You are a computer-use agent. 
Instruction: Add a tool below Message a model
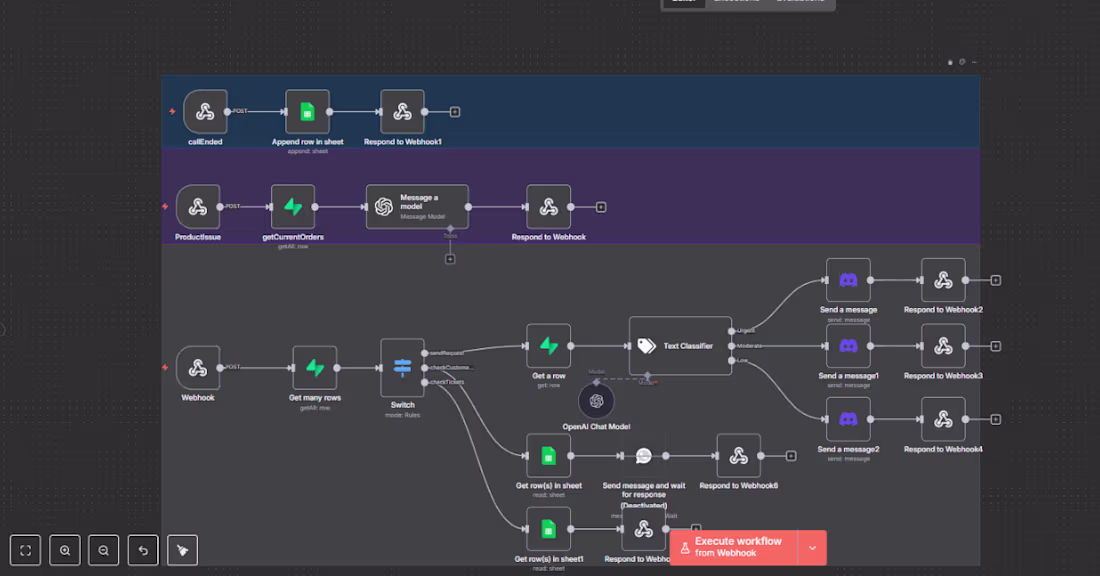click(x=450, y=259)
